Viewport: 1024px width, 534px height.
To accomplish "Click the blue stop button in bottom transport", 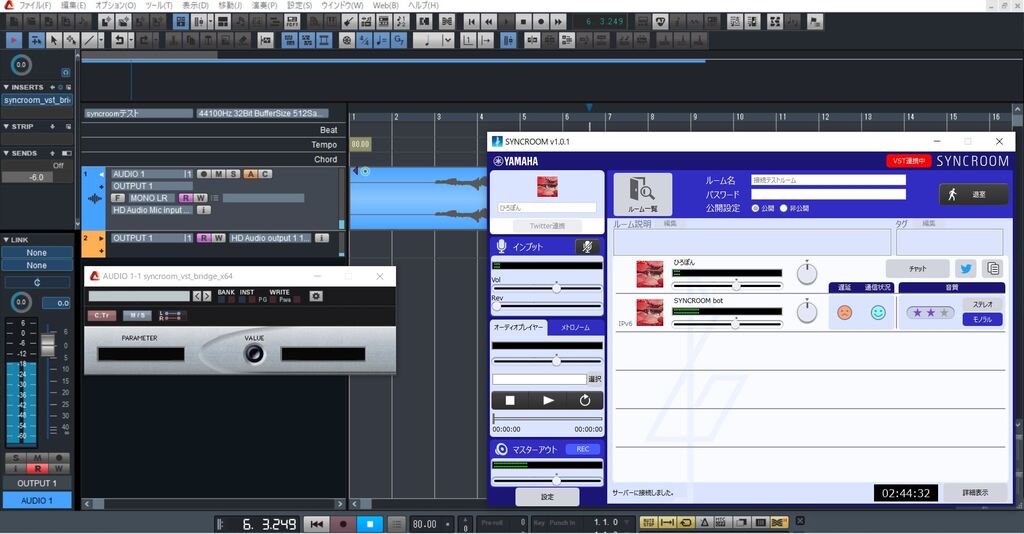I will point(370,524).
